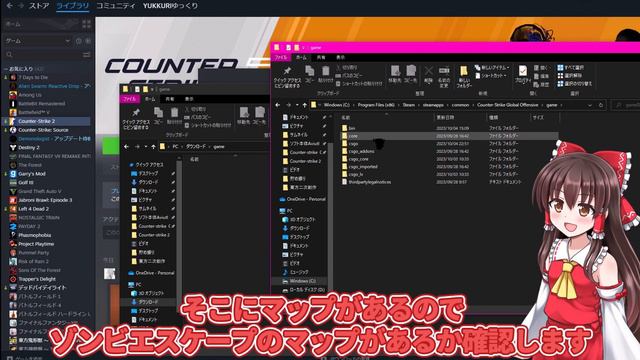This screenshot has height=360, width=640.
Task: Collapse the お気に入り favorites section in Steam
Action: [x=6, y=69]
